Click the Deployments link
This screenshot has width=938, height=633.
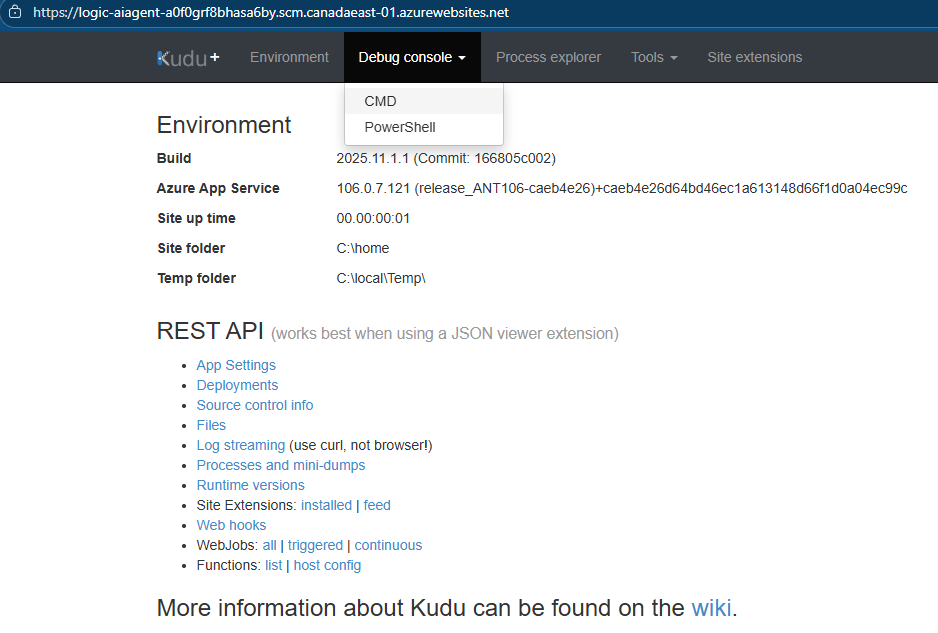(237, 385)
